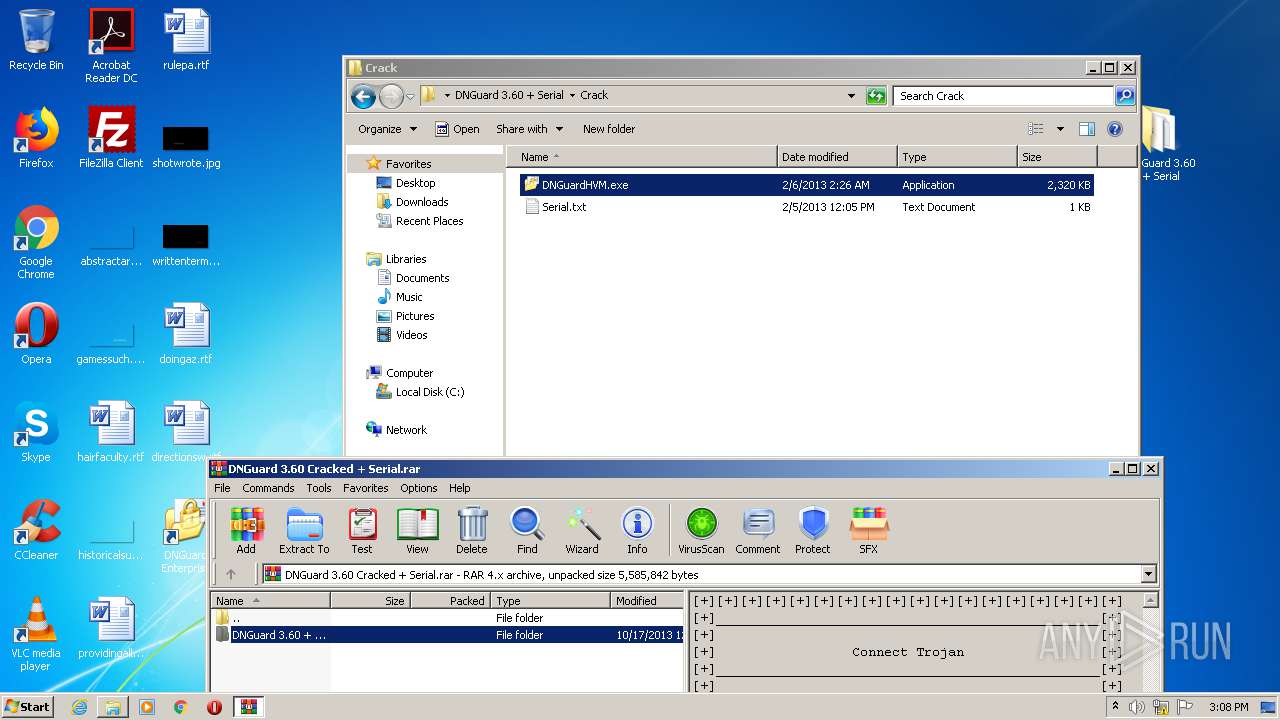Open the Organize dropdown in Explorer
The height and width of the screenshot is (720, 1280).
[387, 129]
